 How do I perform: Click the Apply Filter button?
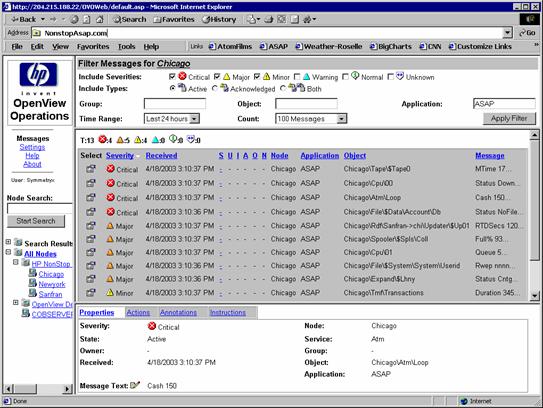pos(509,118)
